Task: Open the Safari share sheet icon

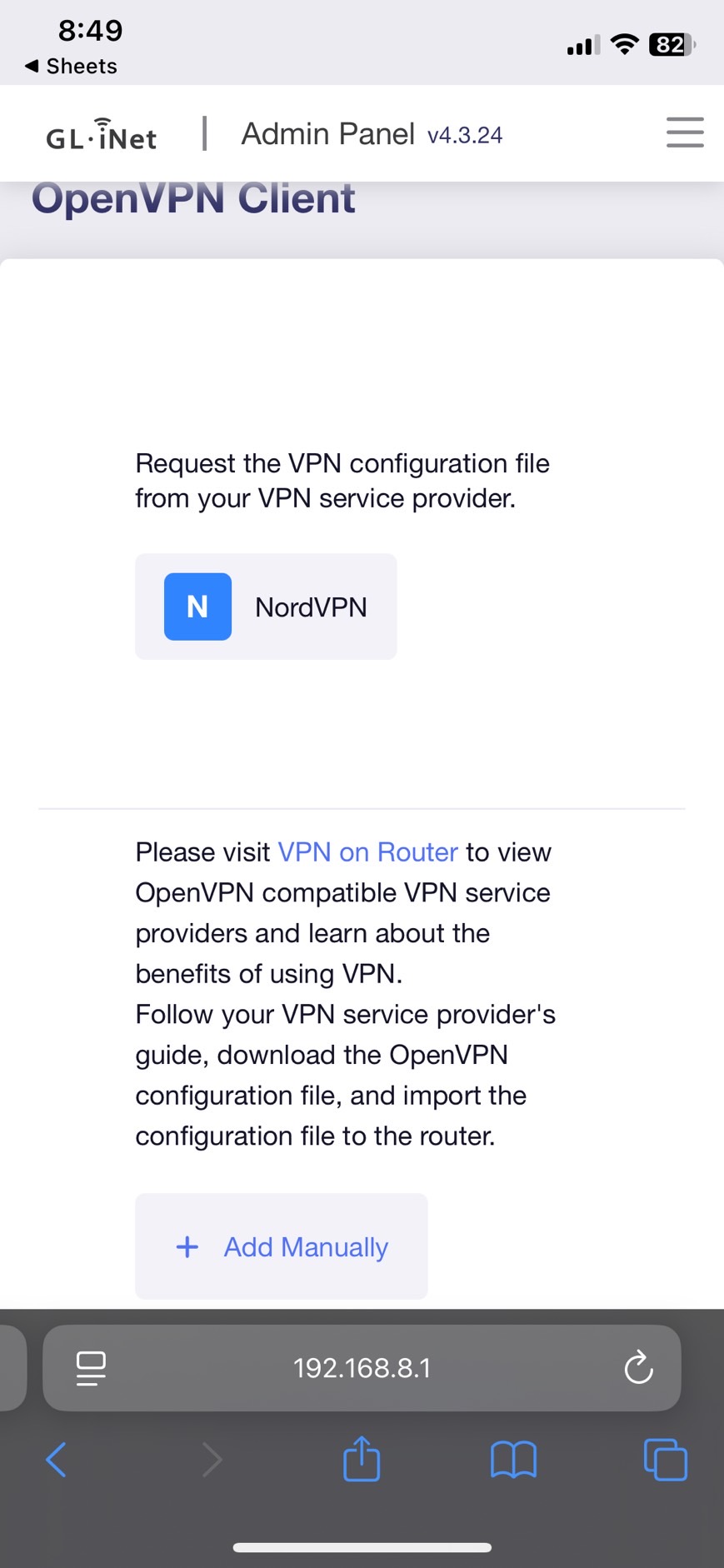Action: tap(362, 1458)
